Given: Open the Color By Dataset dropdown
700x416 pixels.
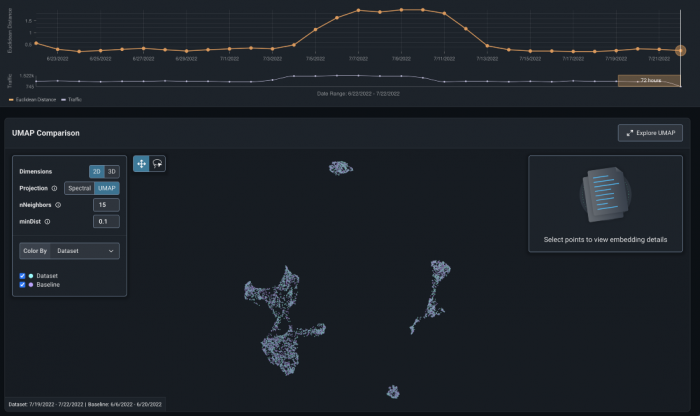Looking at the screenshot, I should pos(69,251).
